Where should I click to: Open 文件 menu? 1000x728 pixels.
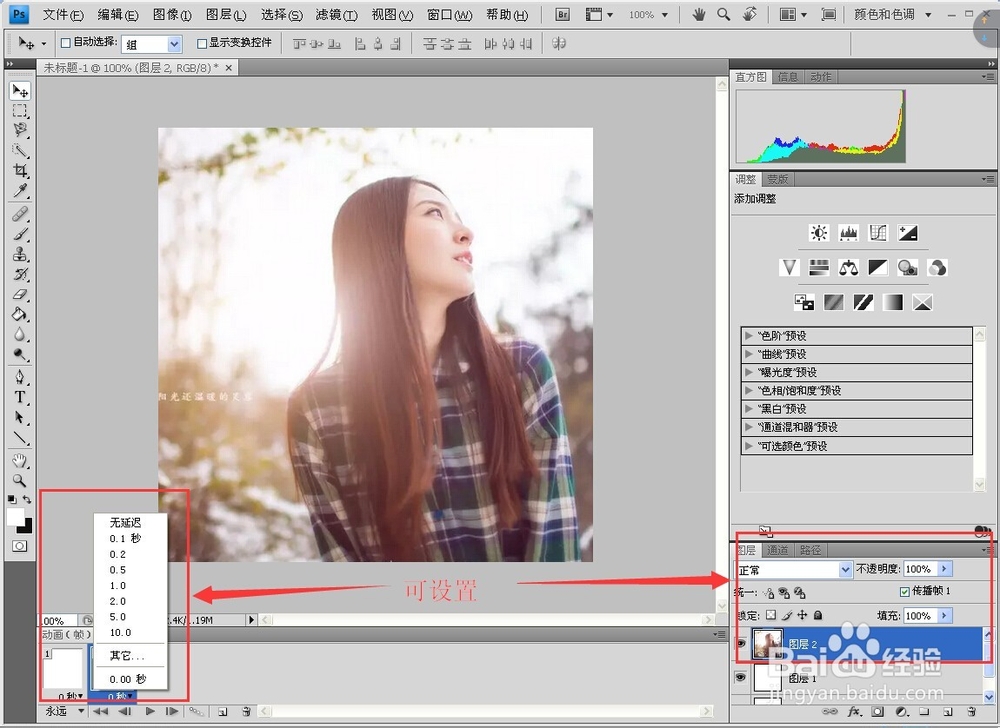62,14
